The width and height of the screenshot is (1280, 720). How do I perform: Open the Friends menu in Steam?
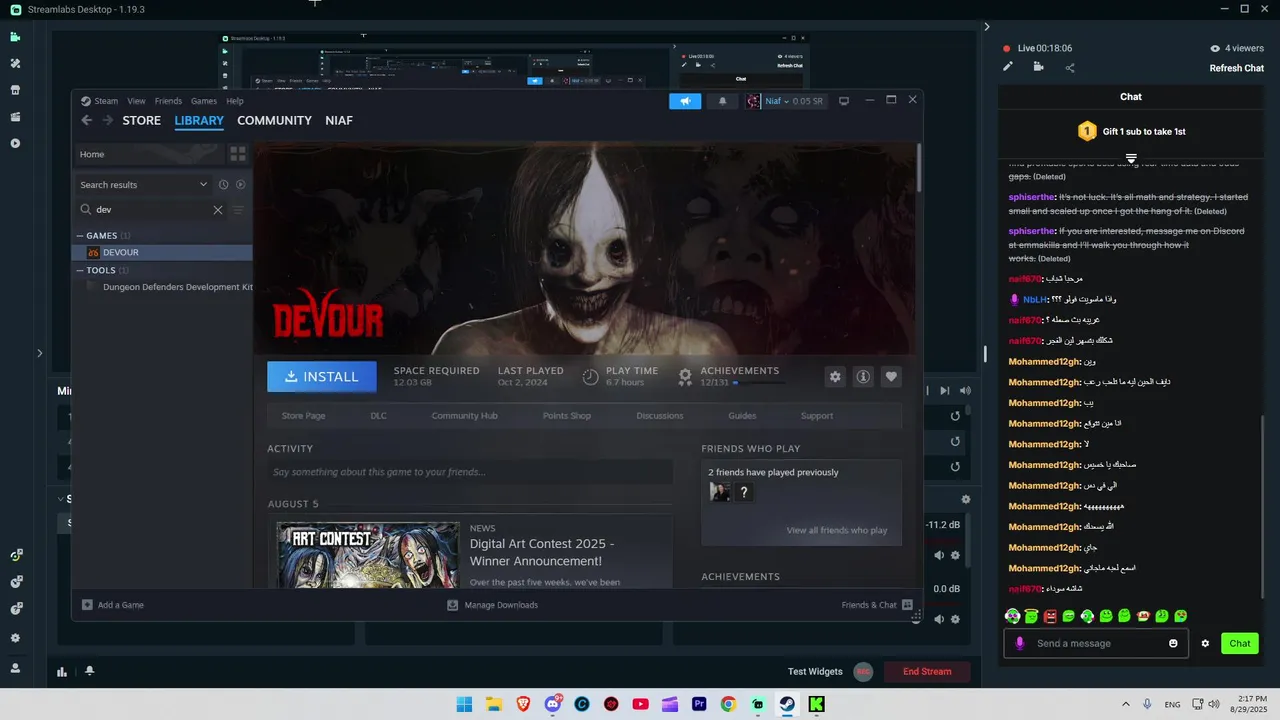pos(168,101)
